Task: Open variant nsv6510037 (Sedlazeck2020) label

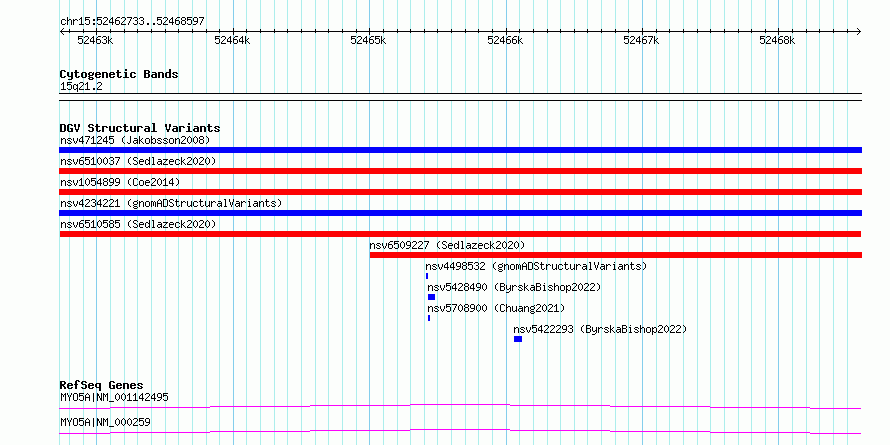Action: 138,161
